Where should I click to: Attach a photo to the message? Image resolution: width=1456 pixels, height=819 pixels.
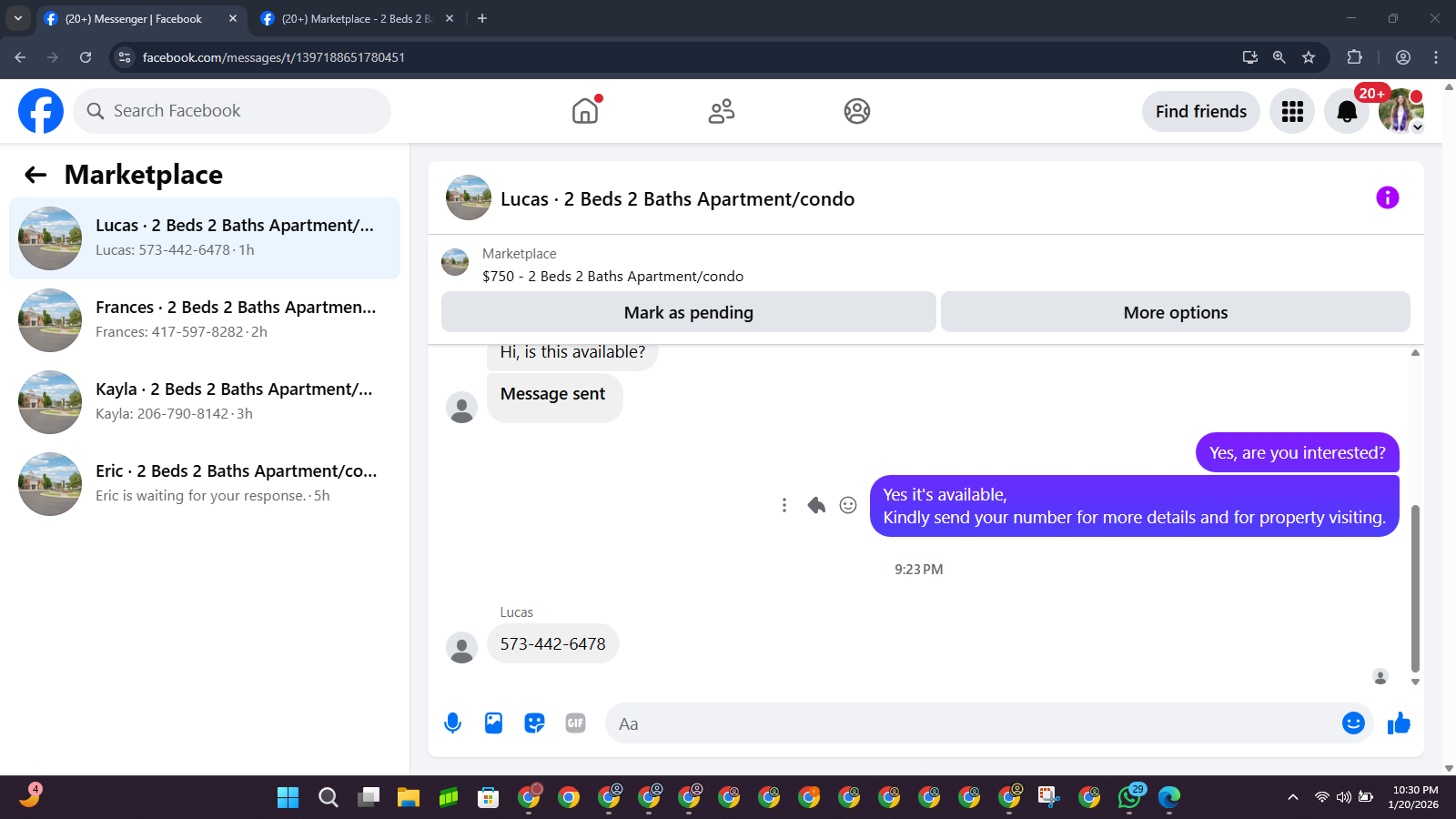coord(493,723)
